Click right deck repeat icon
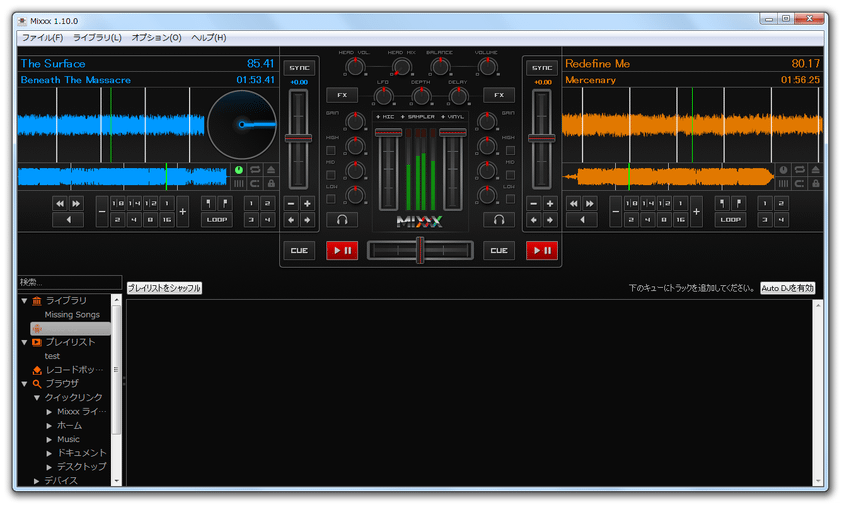This screenshot has height=505, width=844. pos(800,170)
